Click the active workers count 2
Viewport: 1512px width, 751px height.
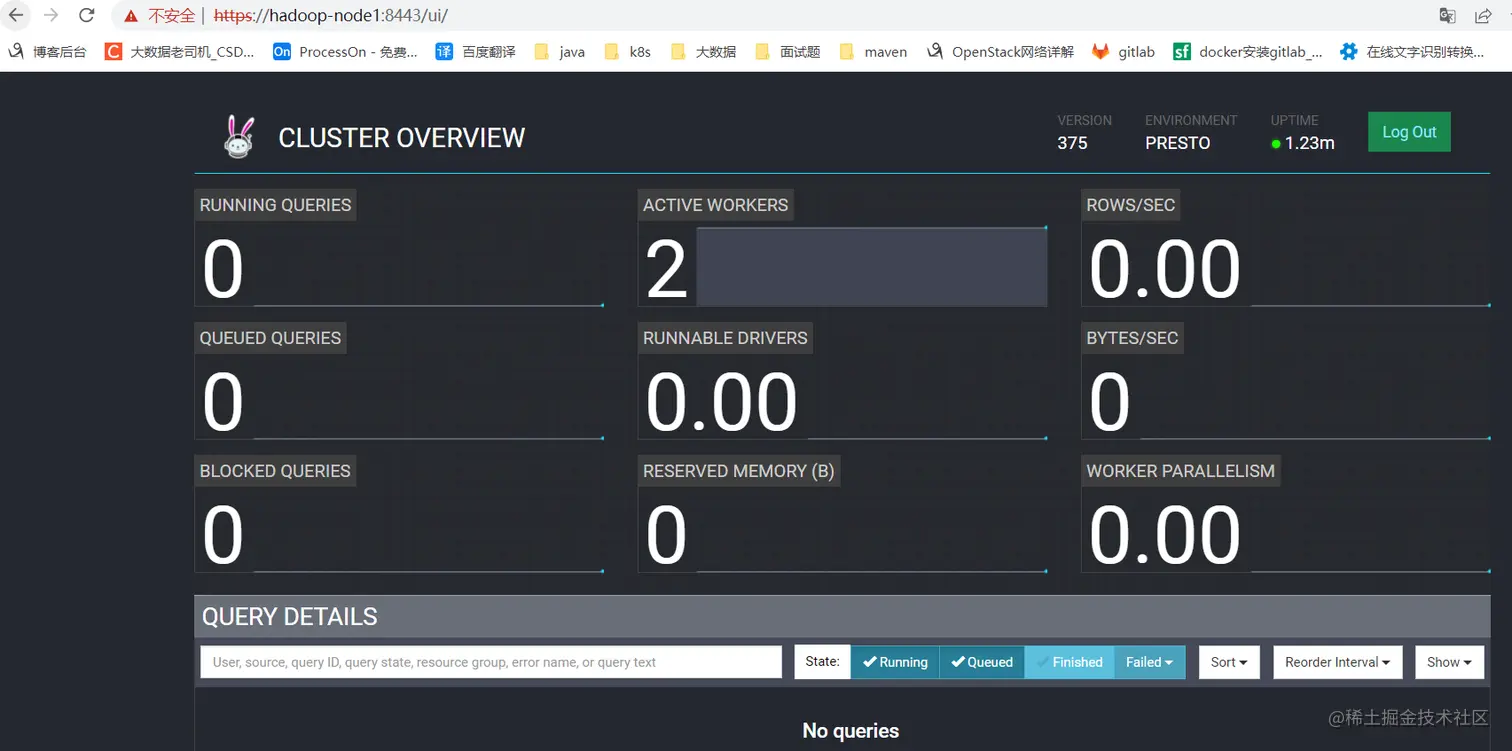pyautogui.click(x=666, y=270)
